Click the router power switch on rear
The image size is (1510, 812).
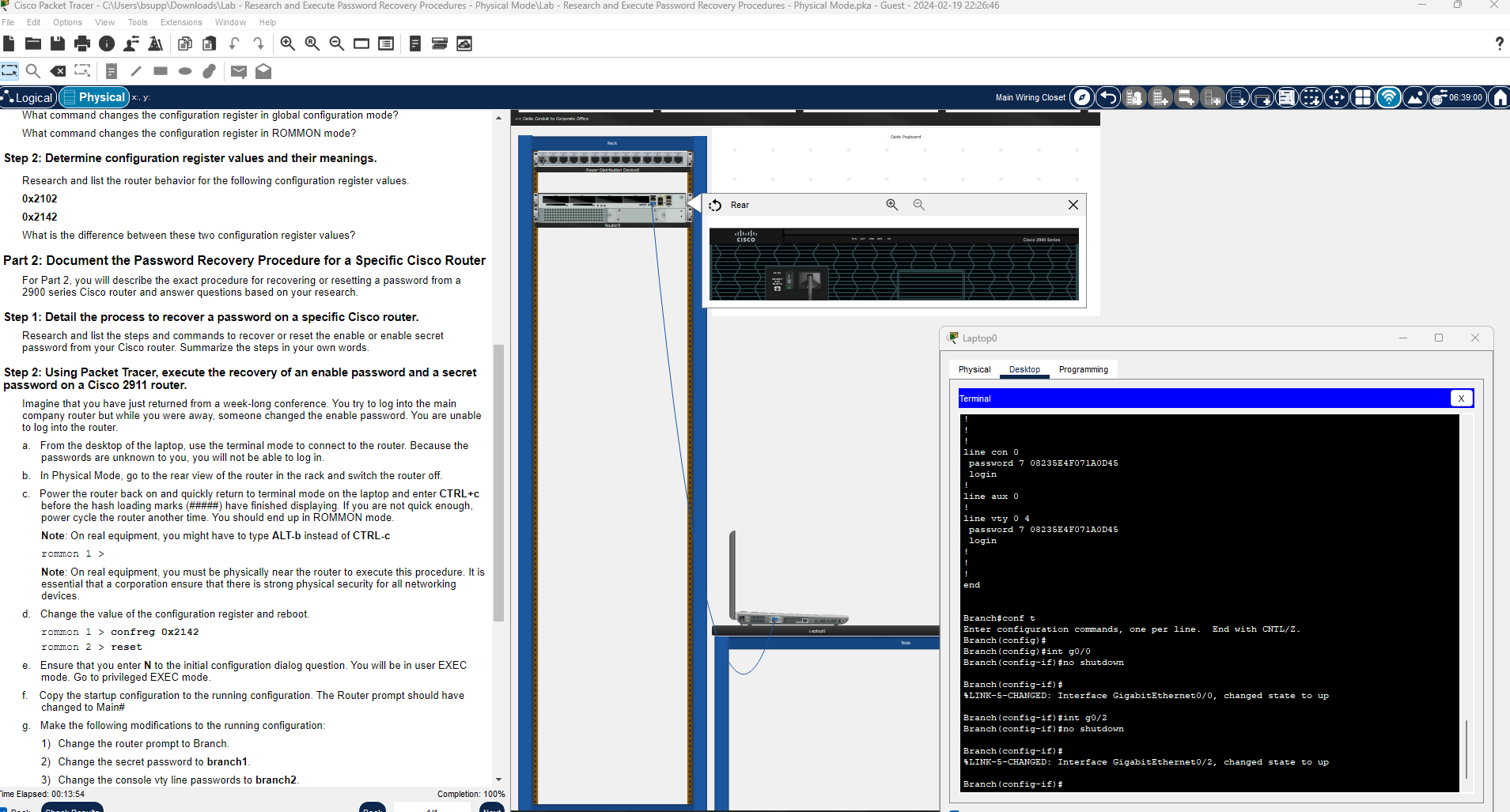(x=788, y=281)
